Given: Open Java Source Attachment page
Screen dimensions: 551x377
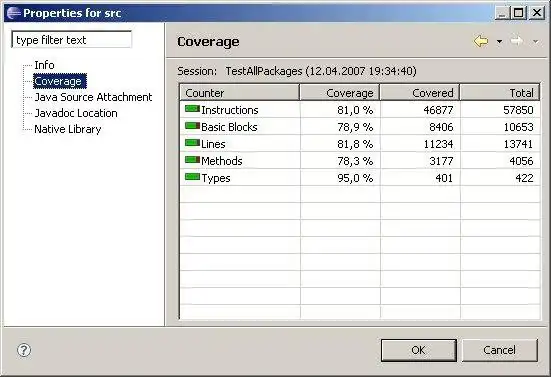Looking at the screenshot, I should coord(93,97).
